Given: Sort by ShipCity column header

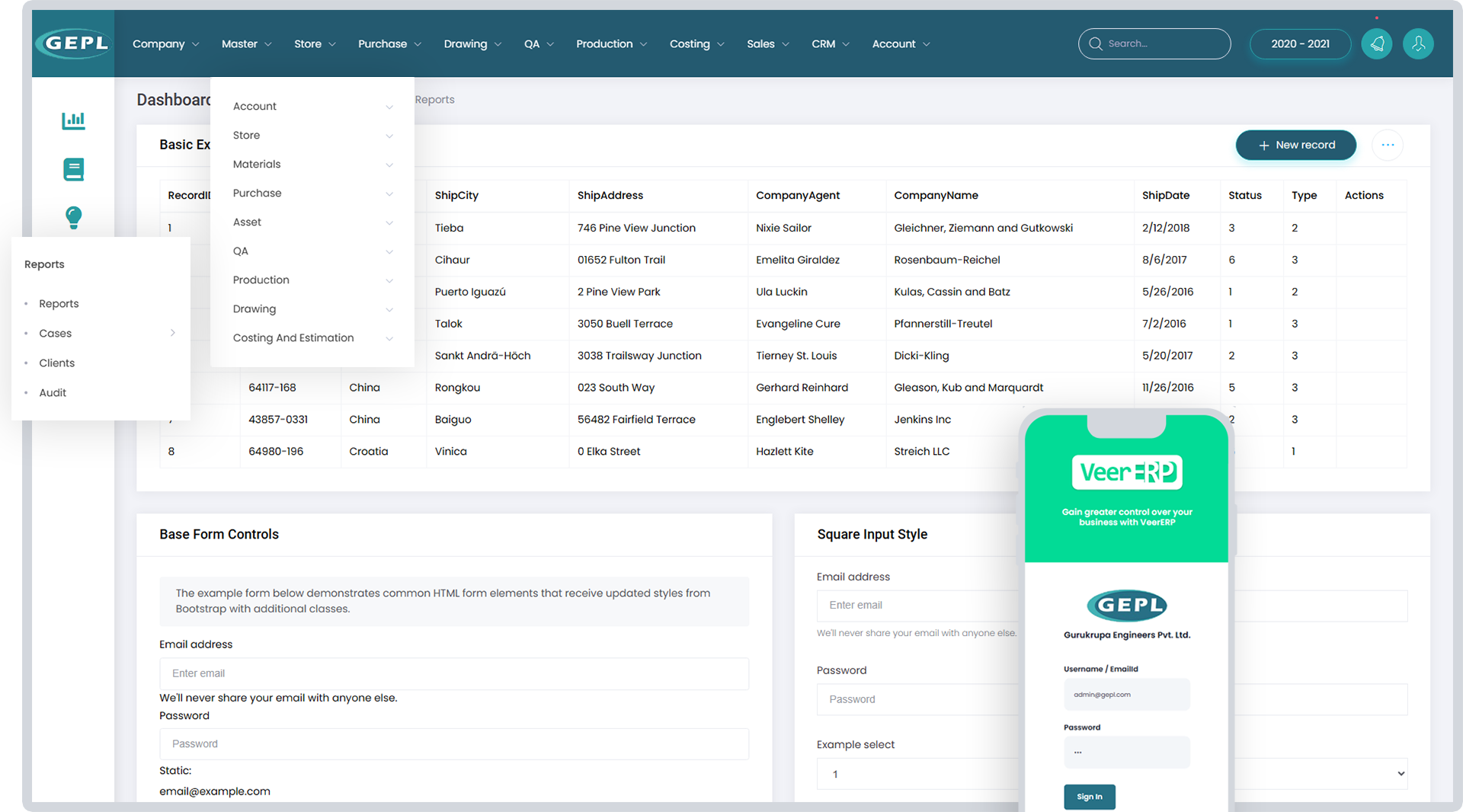Looking at the screenshot, I should (456, 195).
